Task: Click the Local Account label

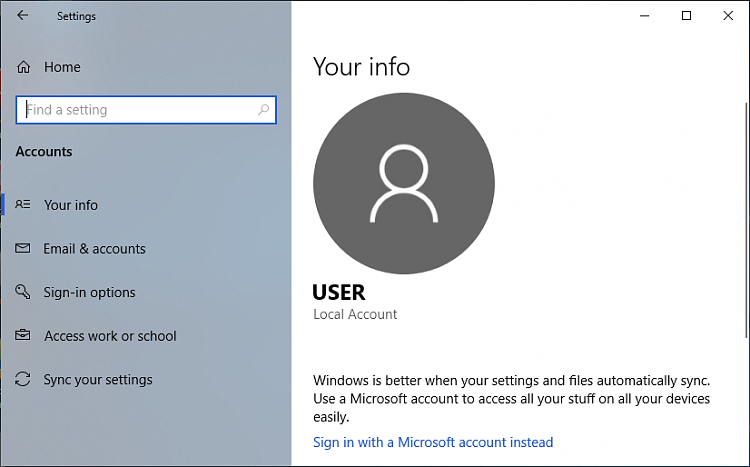Action: [355, 314]
